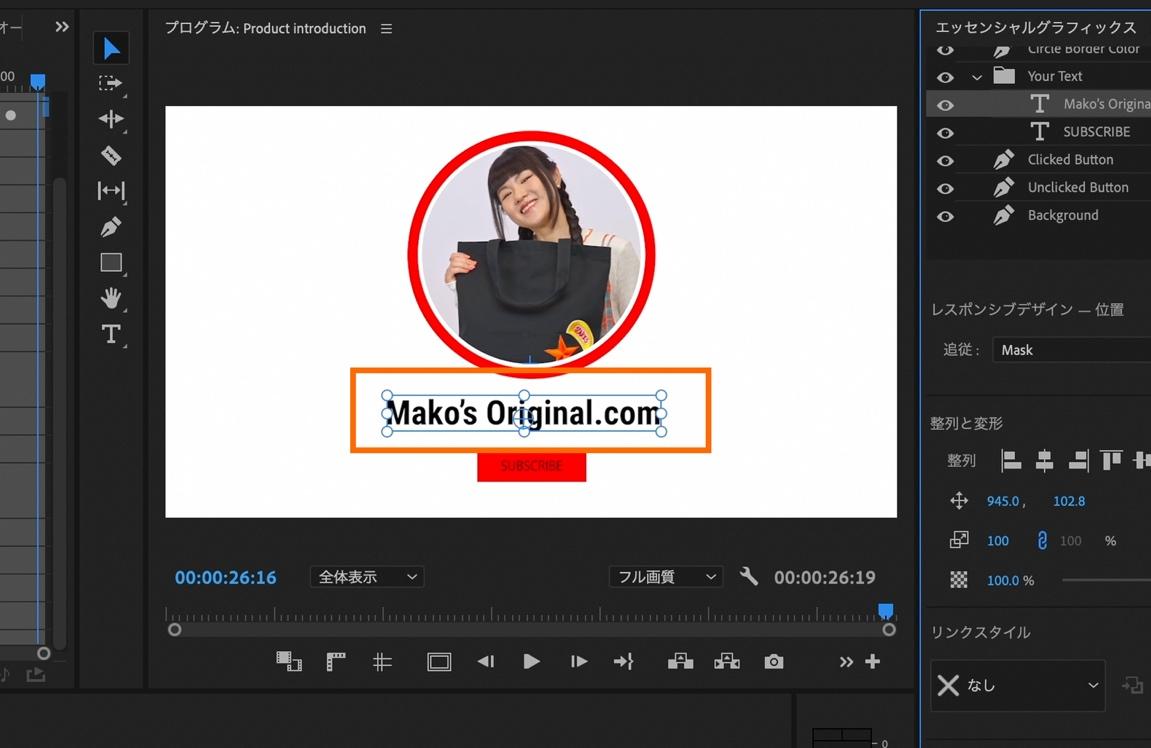
Task: Open the Program monitor panel menu
Action: [x=386, y=29]
